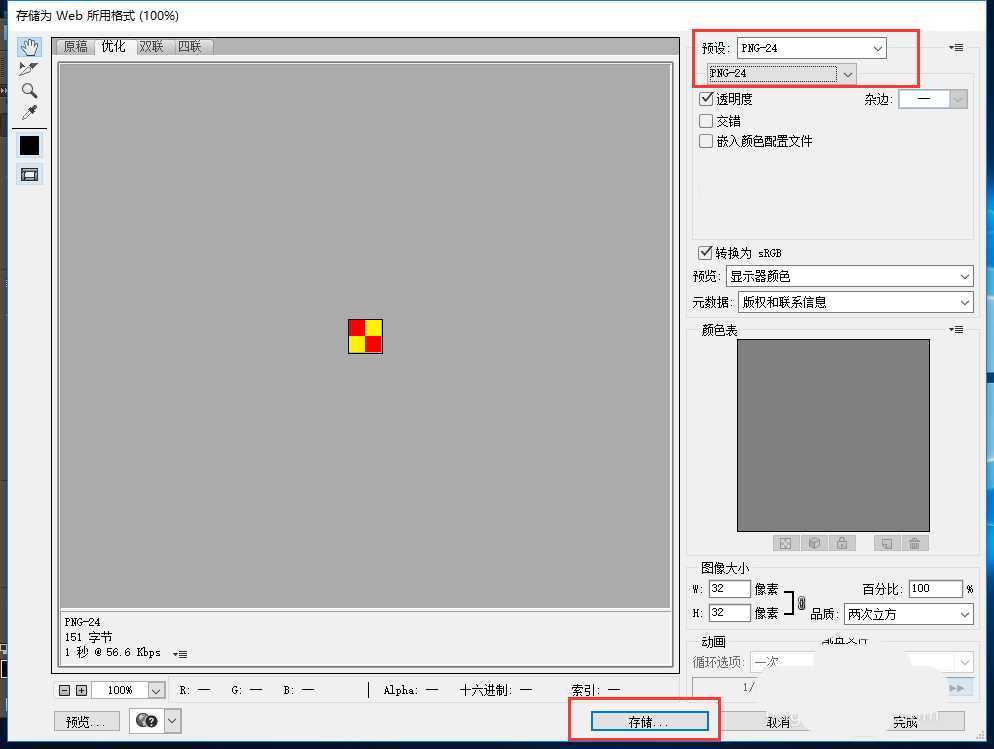Click the optimize flyout menu icon beside preset
This screenshot has height=749, width=994.
957,47
